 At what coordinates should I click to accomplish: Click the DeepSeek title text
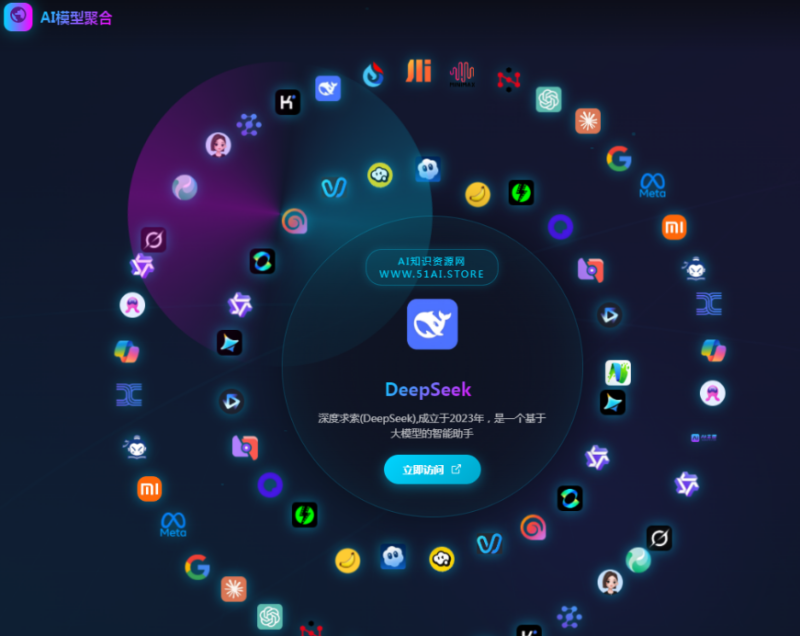click(x=428, y=390)
